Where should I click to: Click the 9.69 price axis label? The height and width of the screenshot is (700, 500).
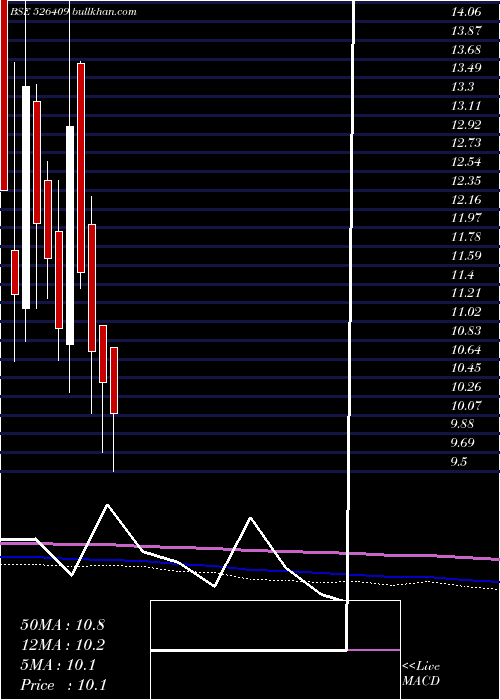(462, 443)
